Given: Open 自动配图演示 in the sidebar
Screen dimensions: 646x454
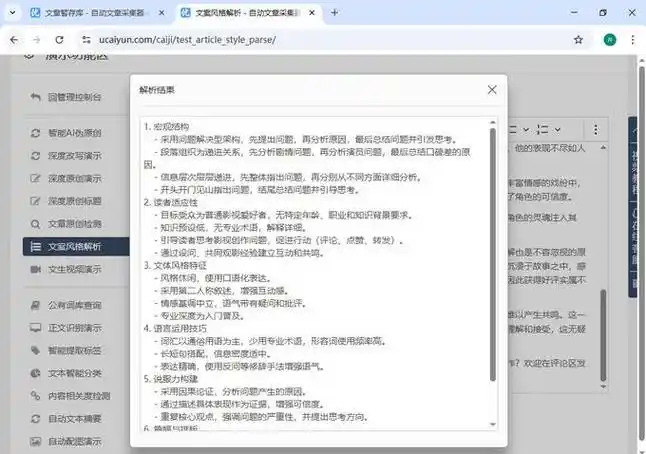Looking at the screenshot, I should coord(66,441).
